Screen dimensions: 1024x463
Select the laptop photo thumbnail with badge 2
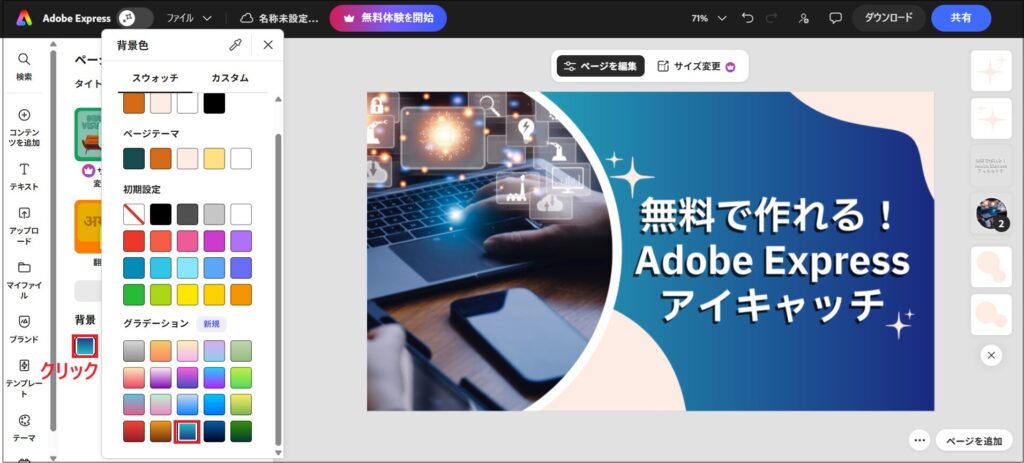pyautogui.click(x=991, y=213)
